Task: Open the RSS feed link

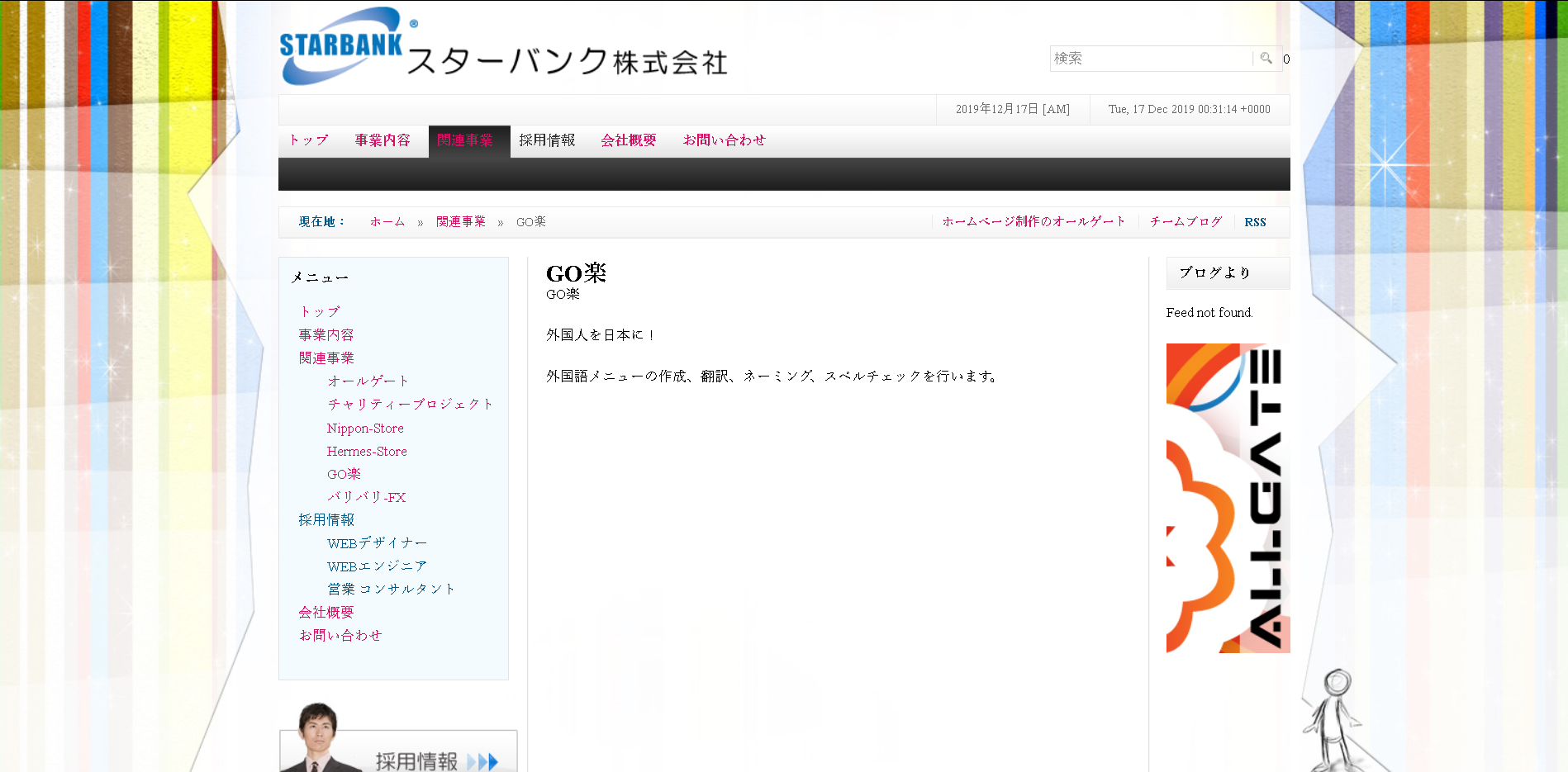Action: point(1255,222)
